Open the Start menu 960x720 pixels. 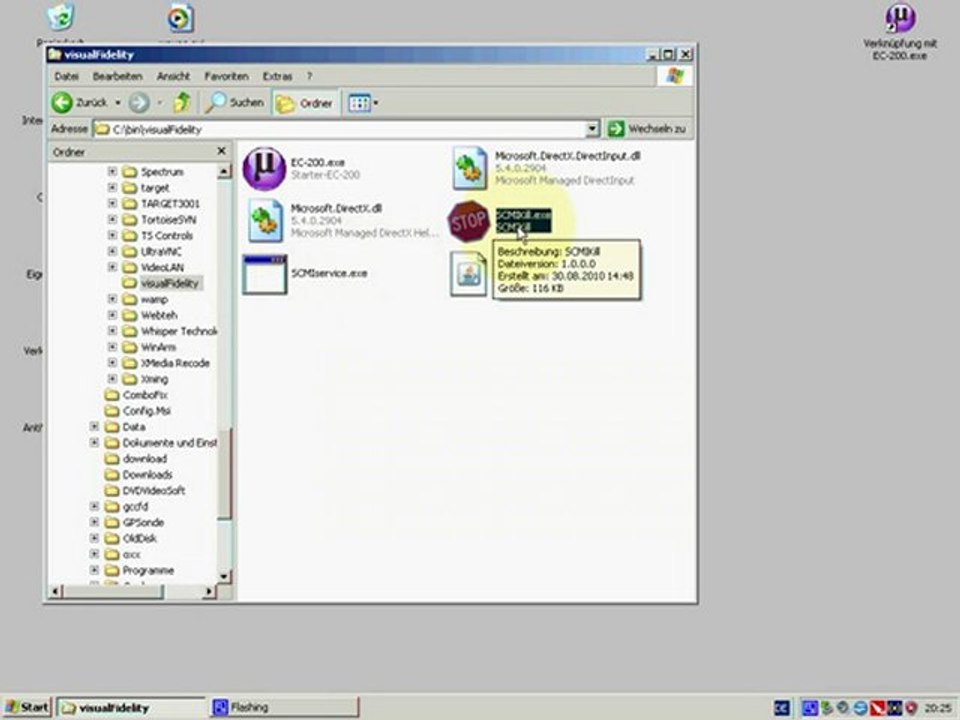pyautogui.click(x=26, y=707)
